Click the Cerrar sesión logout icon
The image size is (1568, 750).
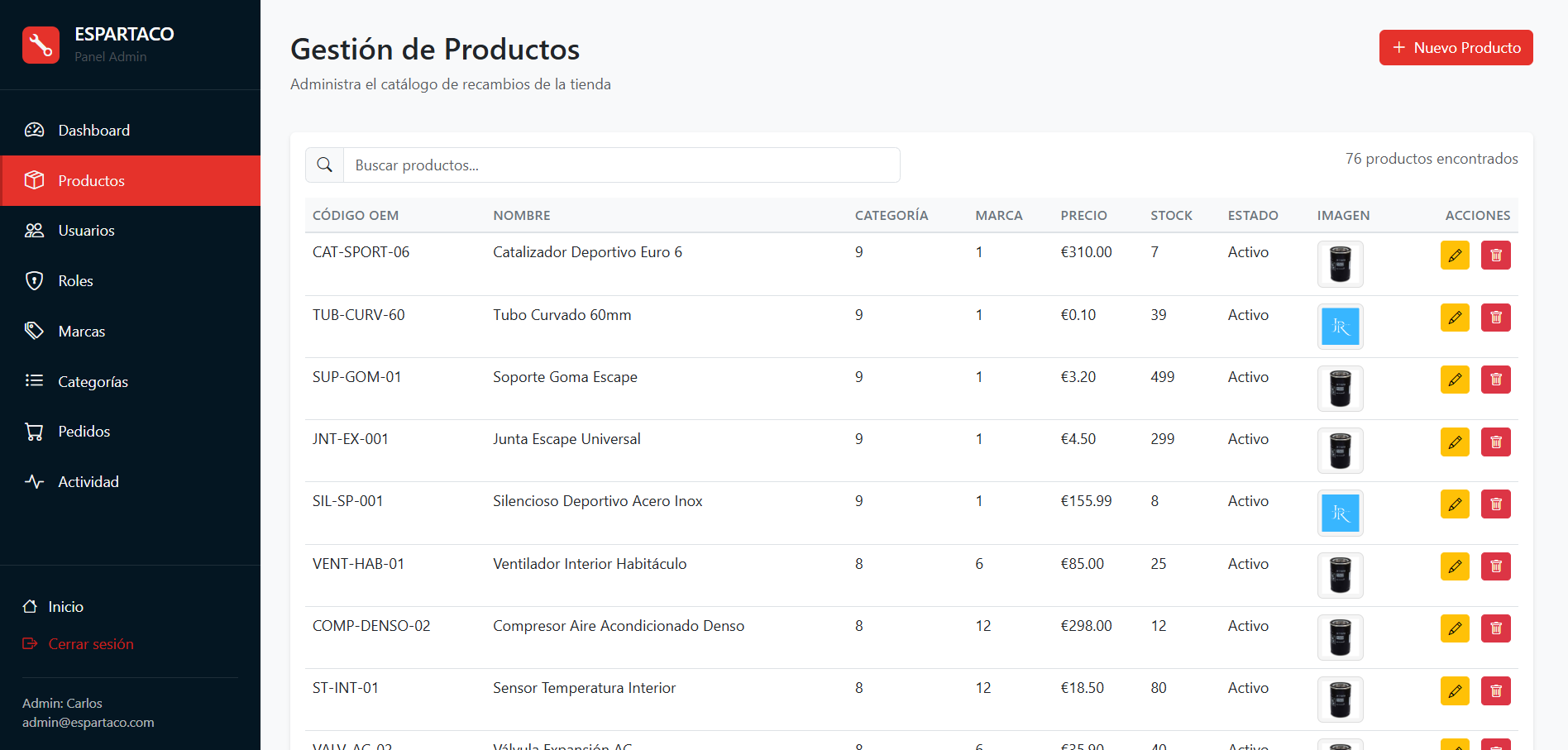pos(30,643)
